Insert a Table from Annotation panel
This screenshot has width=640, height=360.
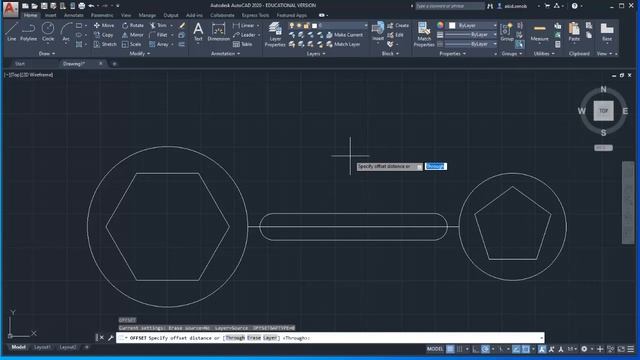242,44
